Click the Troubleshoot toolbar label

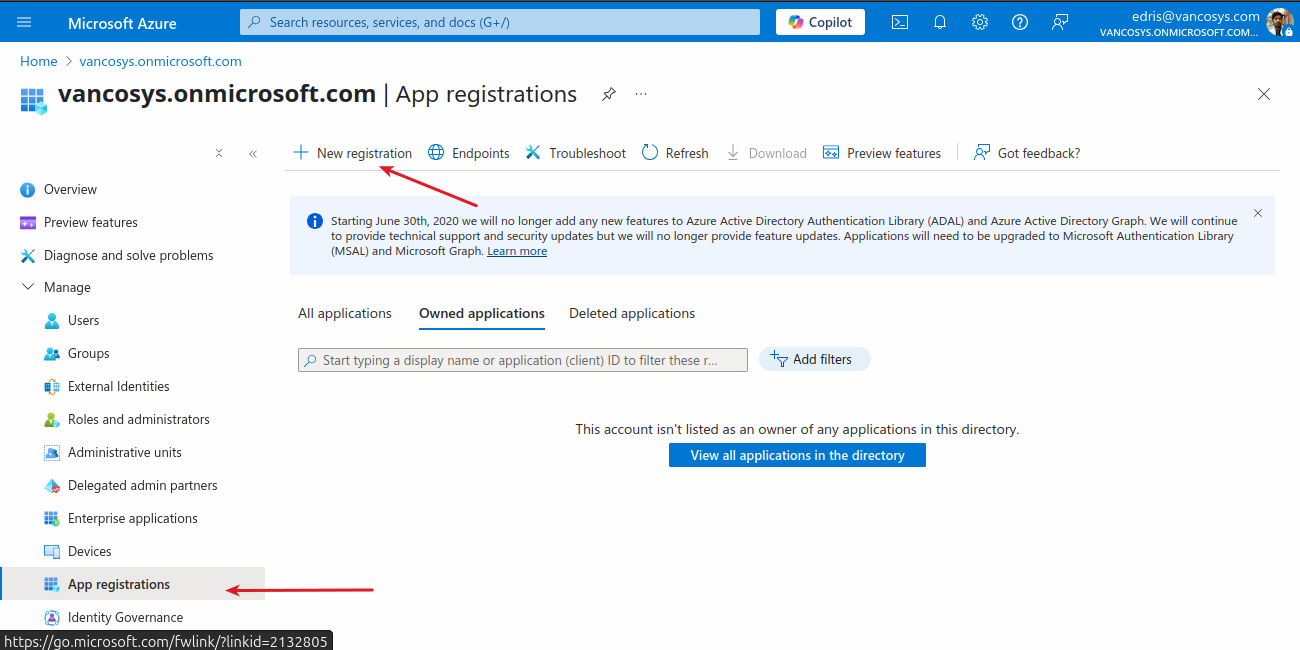click(588, 153)
